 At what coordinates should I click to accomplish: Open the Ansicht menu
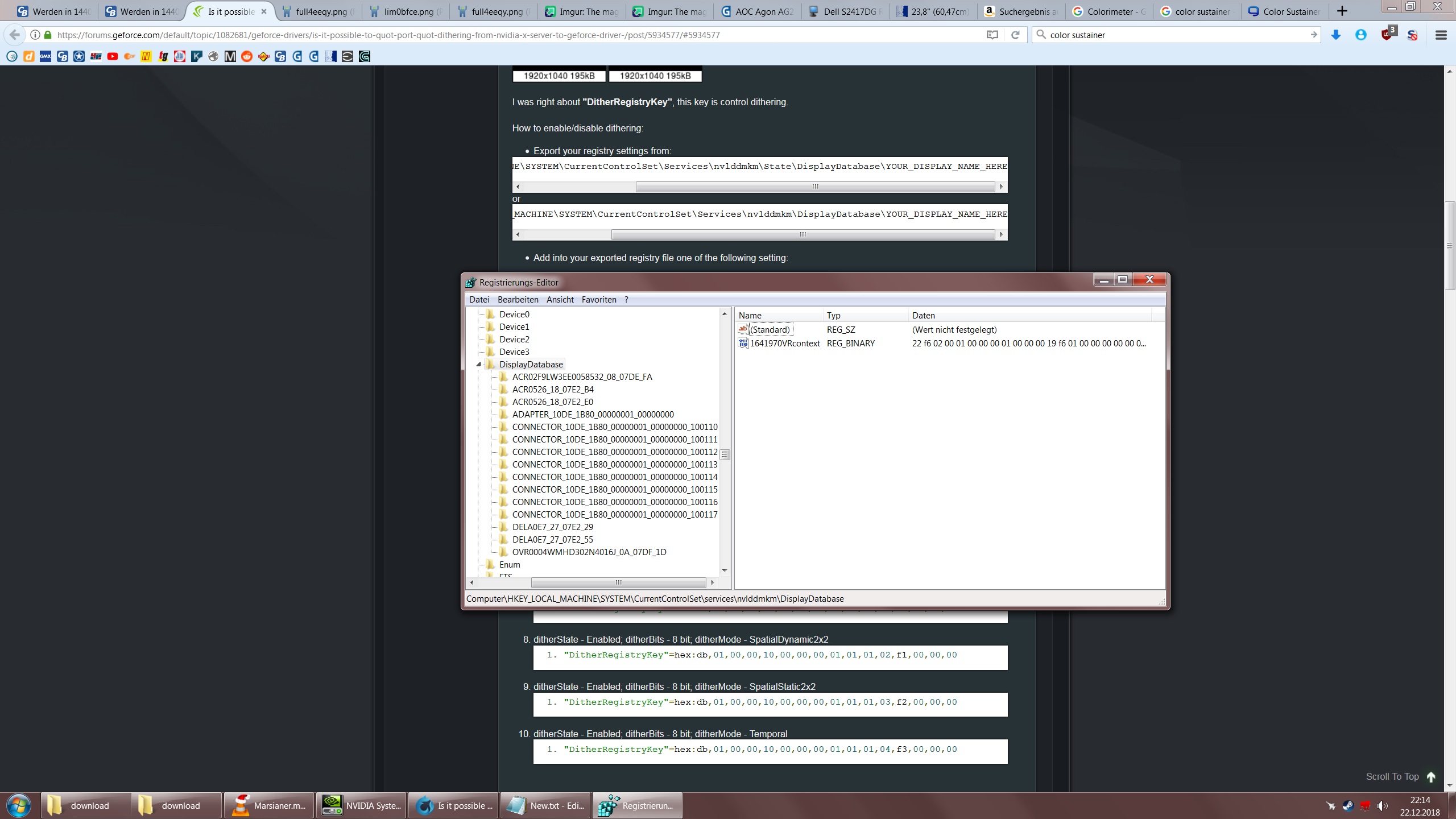[560, 300]
